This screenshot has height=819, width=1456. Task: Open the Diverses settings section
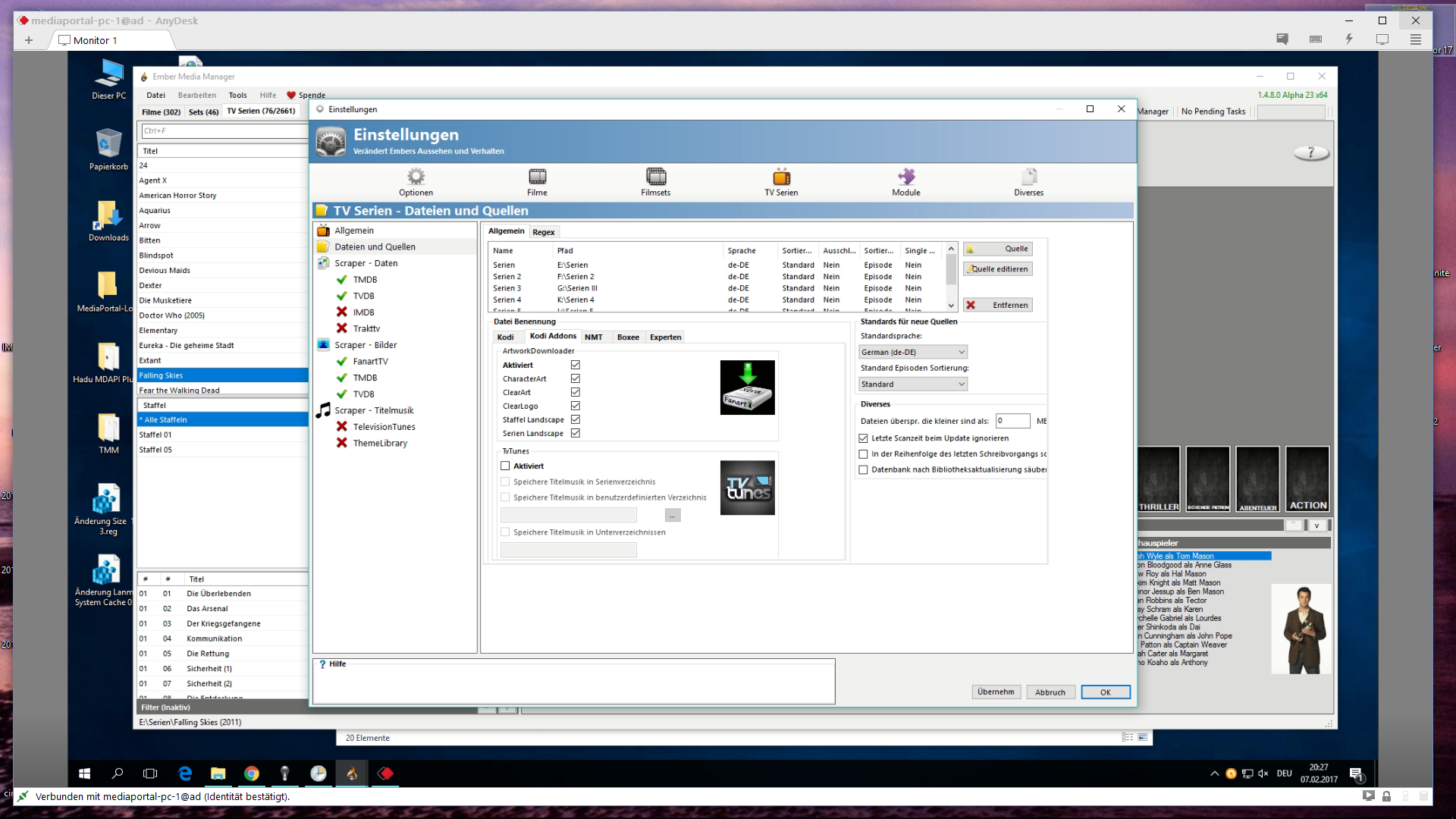(x=1029, y=182)
